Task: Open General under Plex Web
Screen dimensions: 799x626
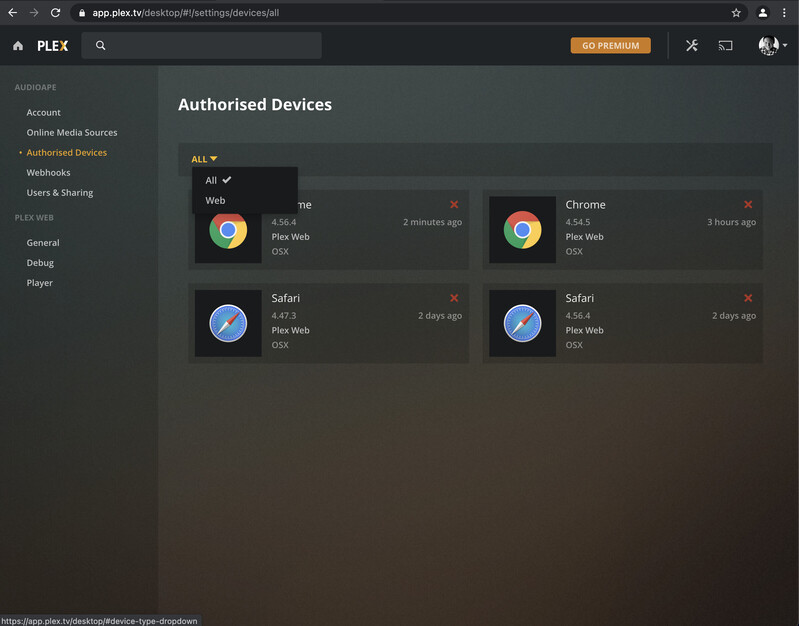Action: 43,243
